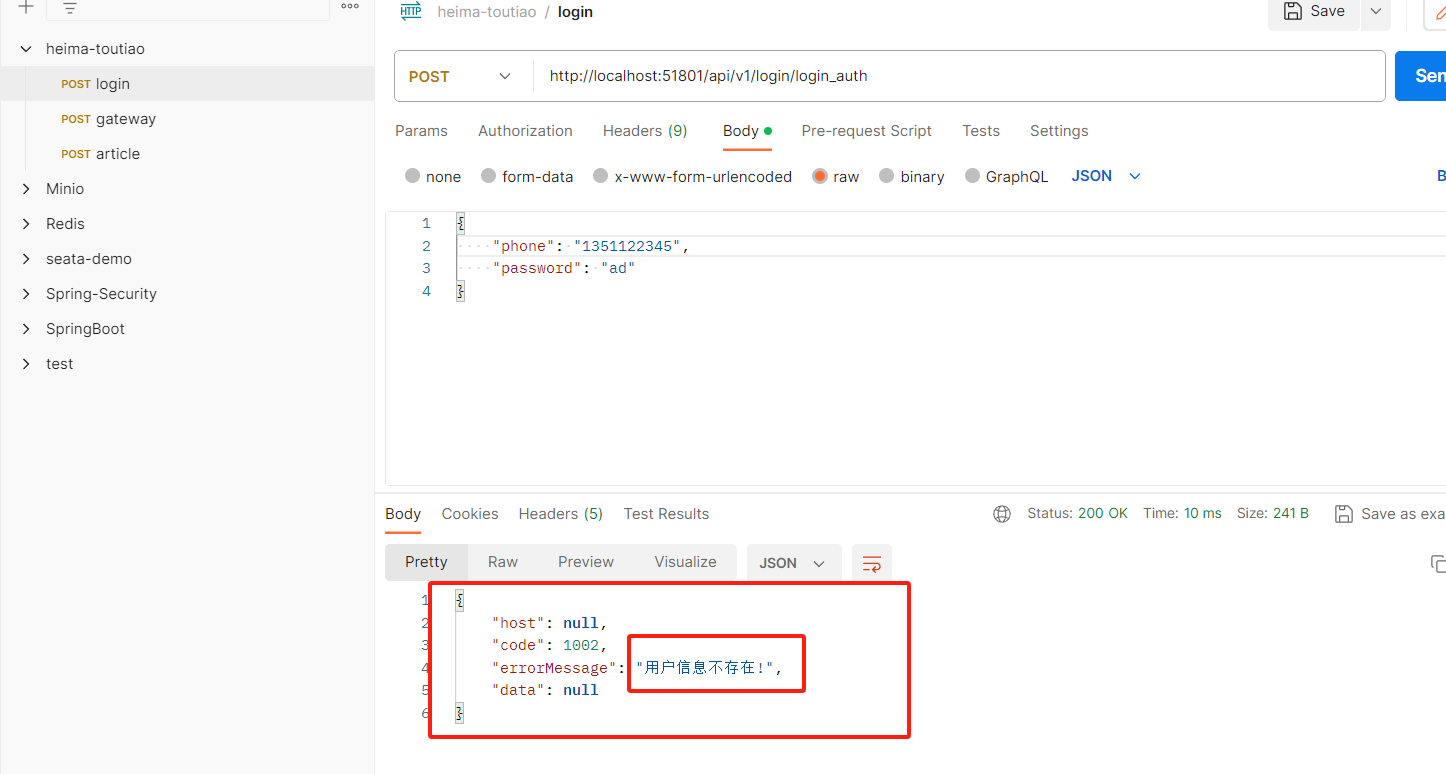This screenshot has width=1446, height=774.
Task: Switch to the Authorization tab
Action: coord(525,131)
